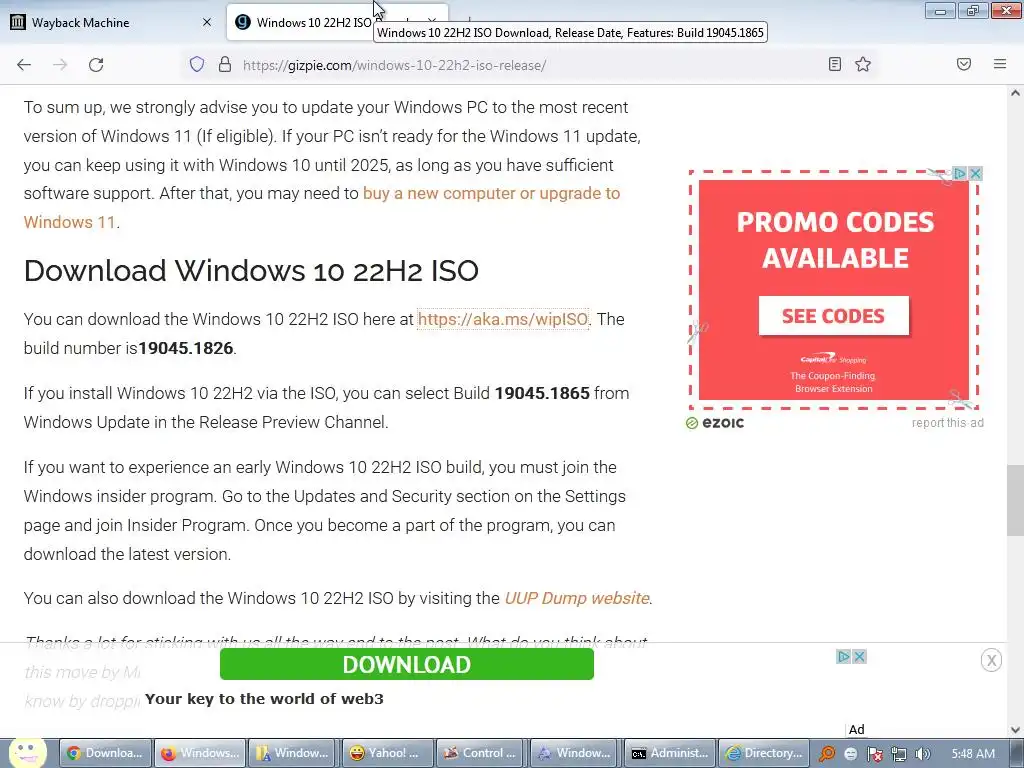
Task: Click green DOWNLOAD button
Action: click(407, 664)
